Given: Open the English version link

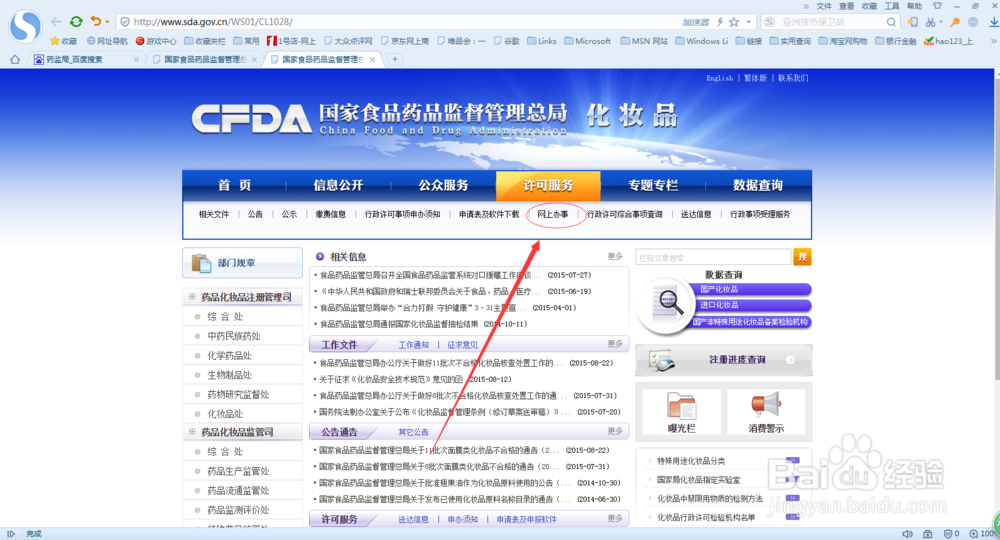Looking at the screenshot, I should click(x=719, y=78).
